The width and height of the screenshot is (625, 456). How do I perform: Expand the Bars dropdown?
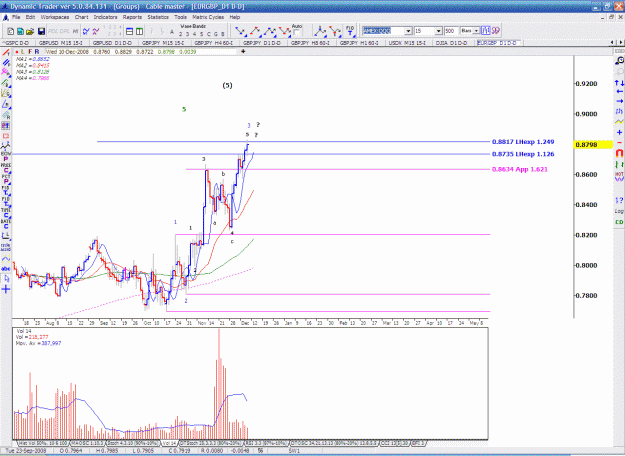pos(476,31)
